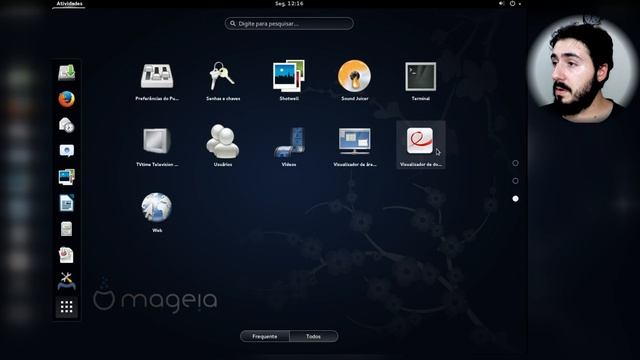640x360 pixels.
Task: Launch the Web browser globe app
Action: [157, 212]
